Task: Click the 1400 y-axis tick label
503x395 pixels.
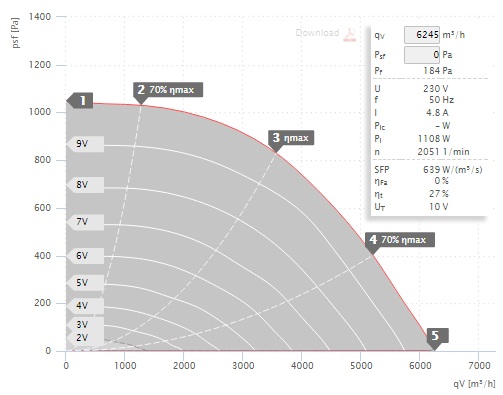Action: [40, 17]
